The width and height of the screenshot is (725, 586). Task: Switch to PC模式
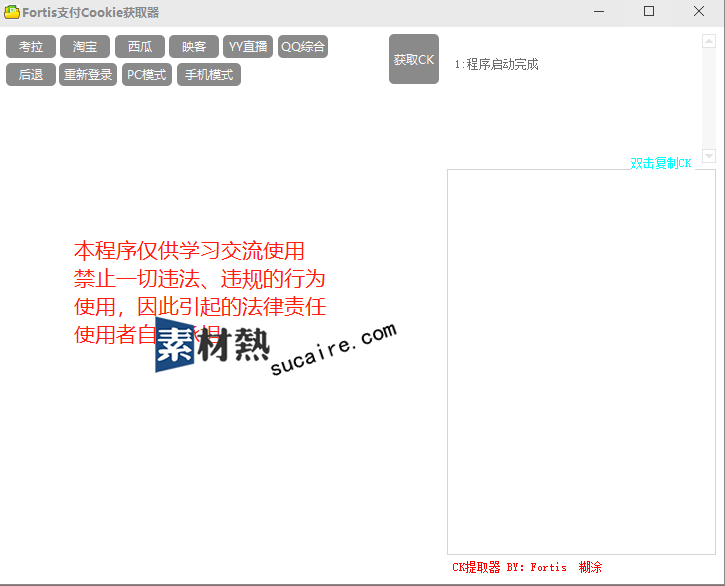147,74
